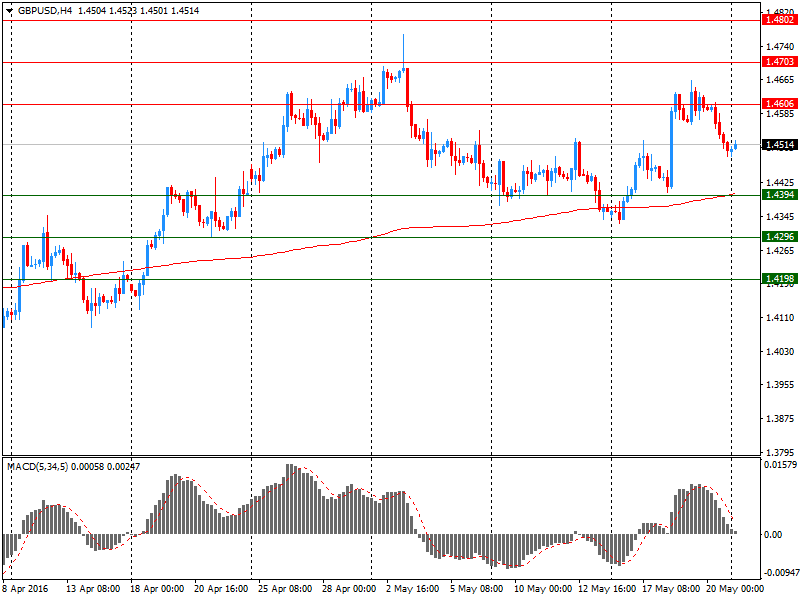
Task: Select the 1.4394 support price label
Action: coord(780,195)
